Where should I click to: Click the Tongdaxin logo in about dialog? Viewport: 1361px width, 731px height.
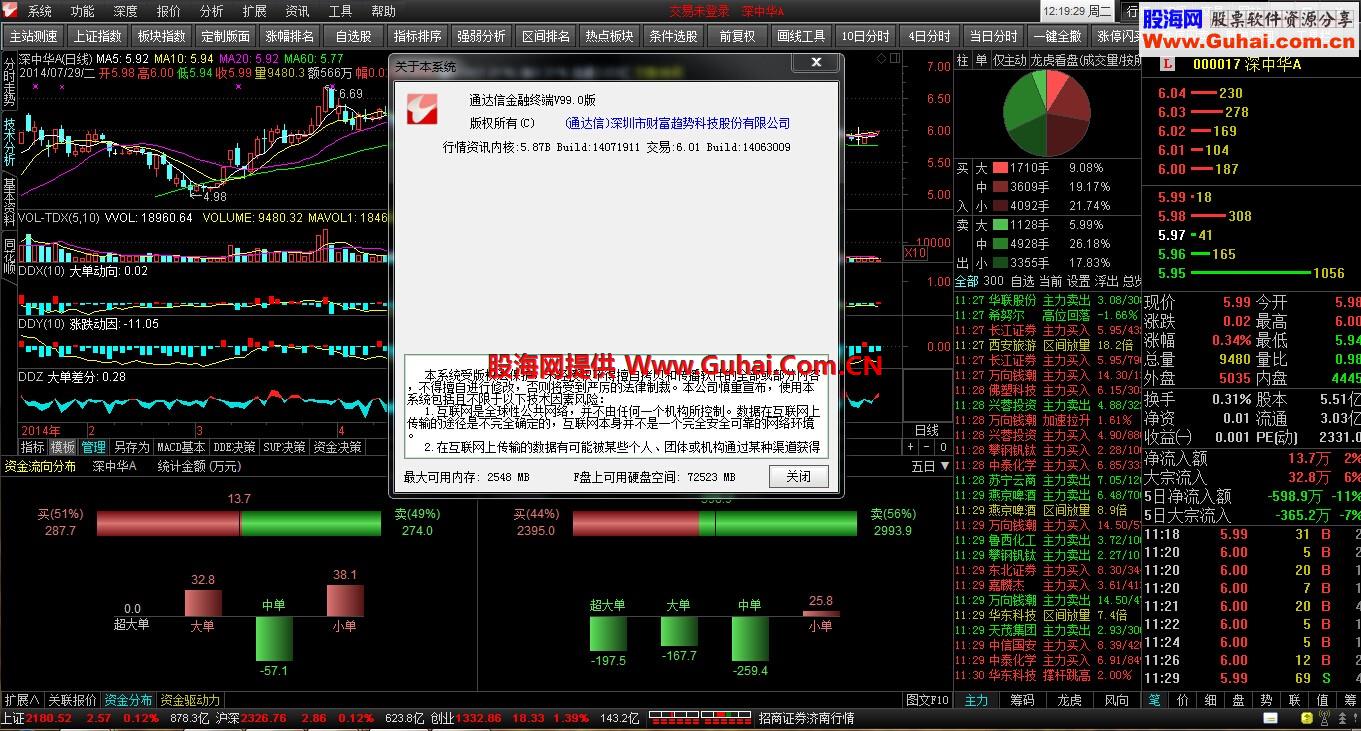422,107
